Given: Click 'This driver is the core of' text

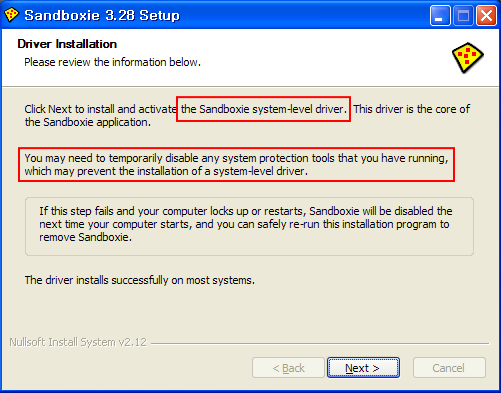Looking at the screenshot, I should pos(412,109).
